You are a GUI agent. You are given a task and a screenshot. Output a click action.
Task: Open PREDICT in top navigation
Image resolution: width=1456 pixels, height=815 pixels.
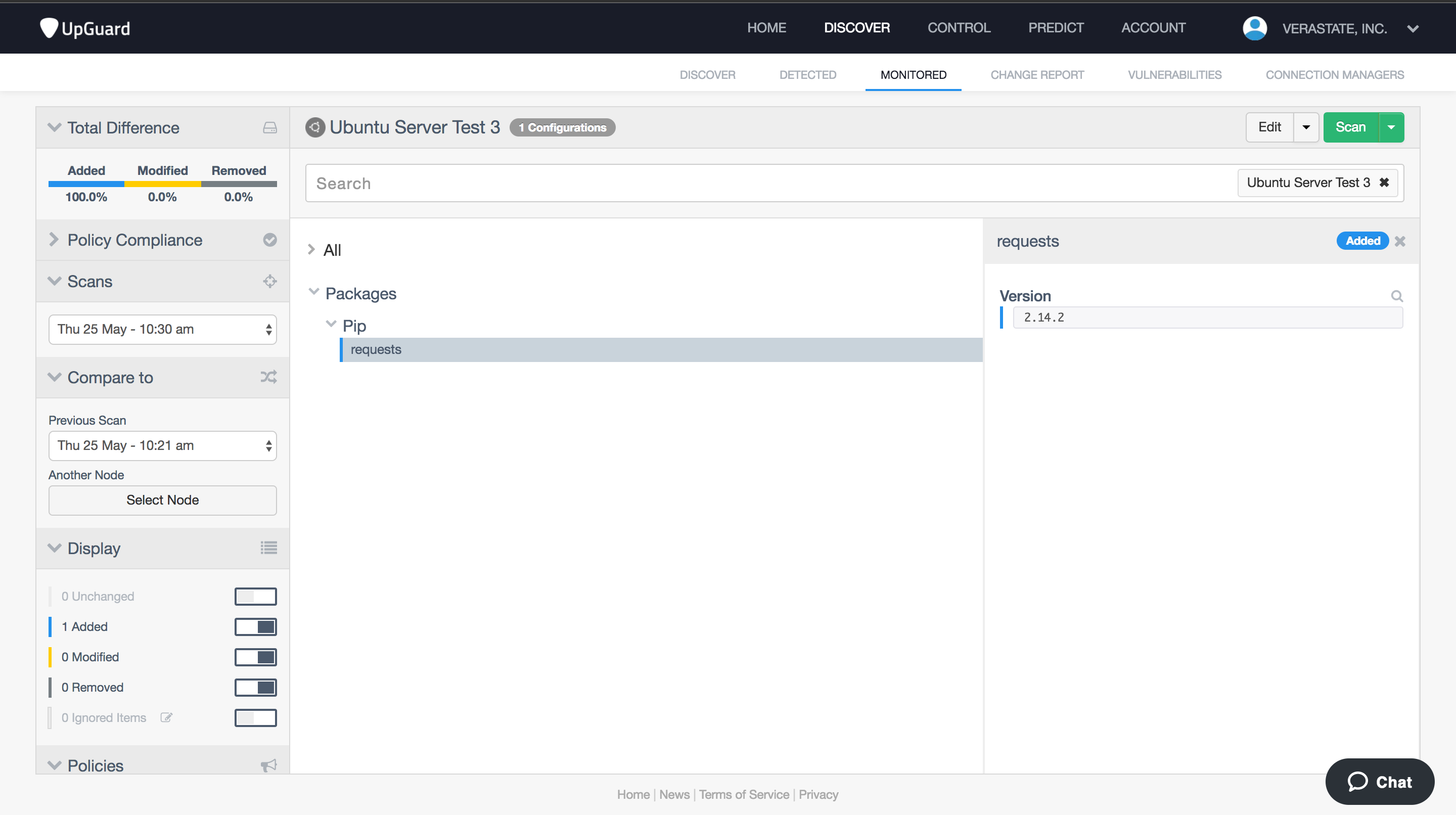pyautogui.click(x=1056, y=28)
